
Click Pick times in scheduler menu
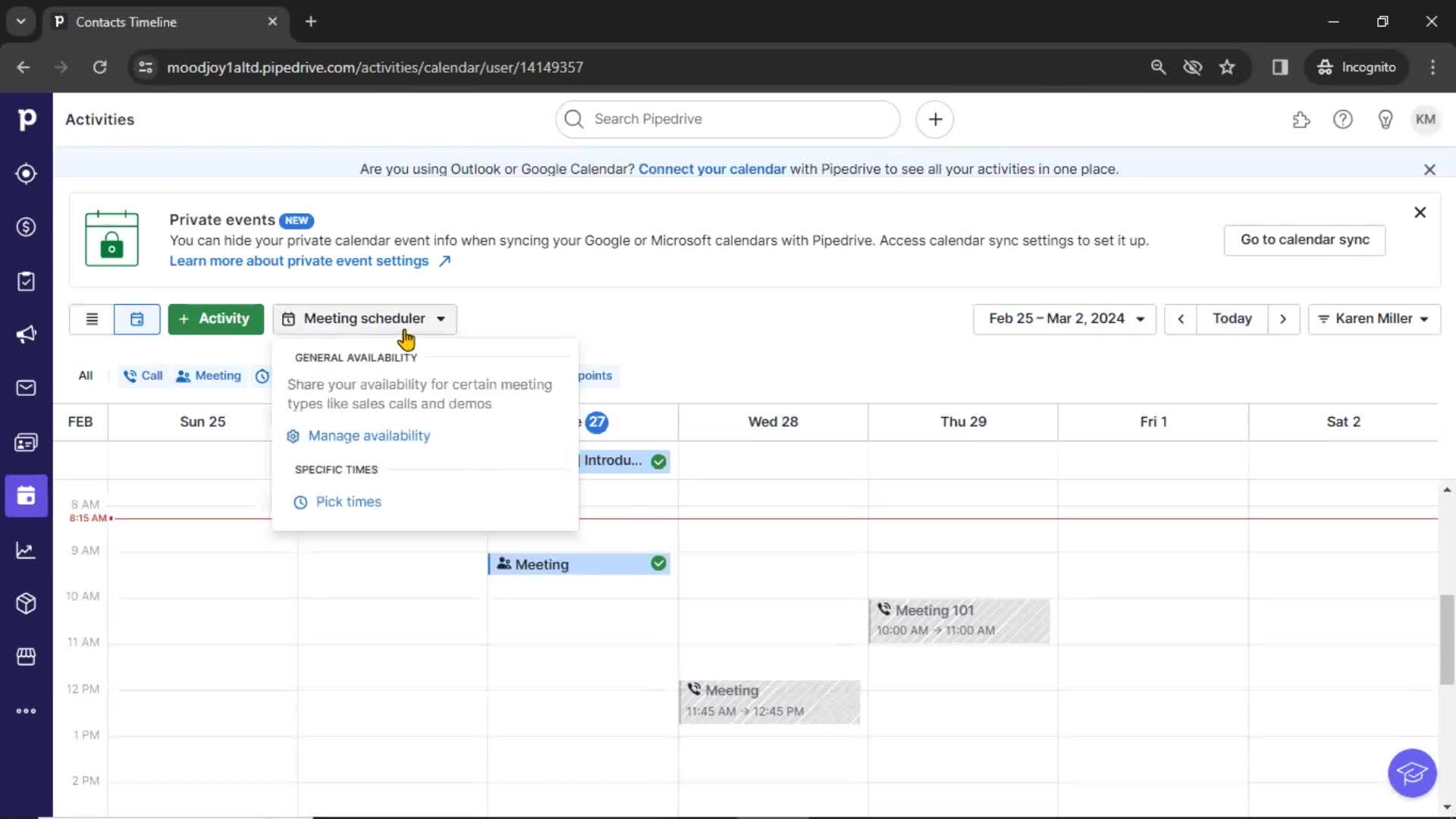click(x=337, y=502)
